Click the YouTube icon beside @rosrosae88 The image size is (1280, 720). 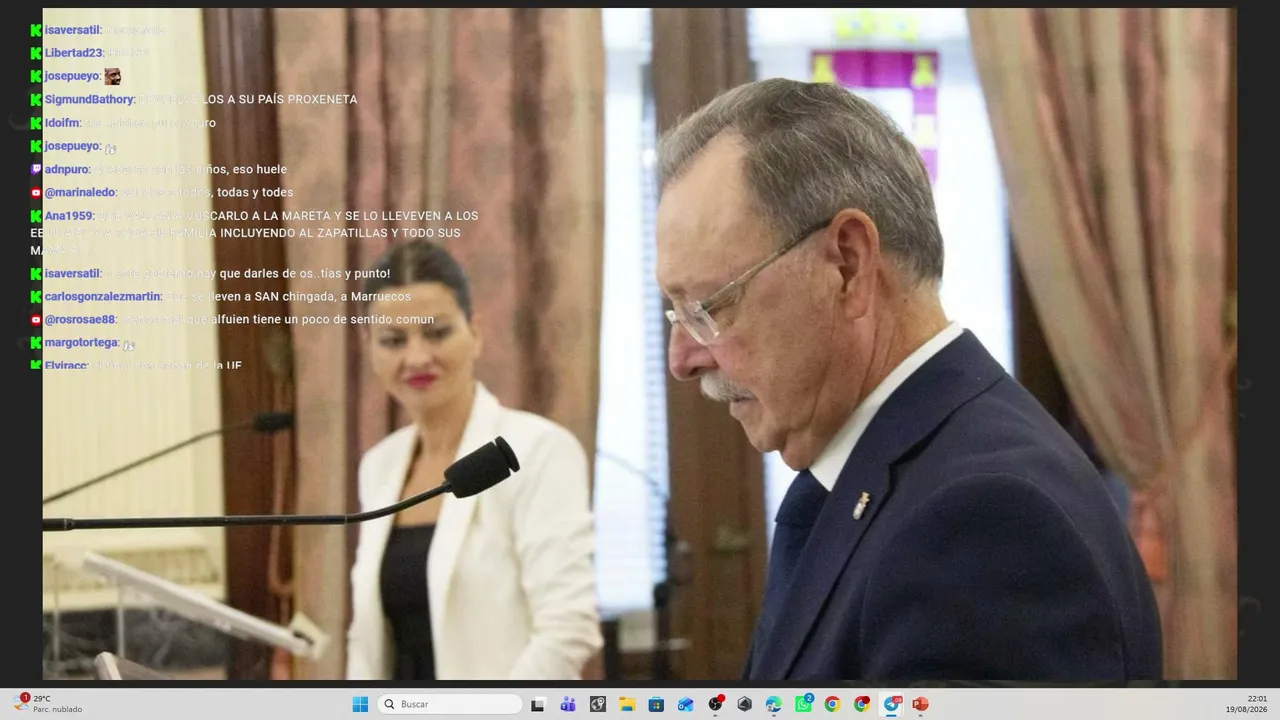[36, 319]
